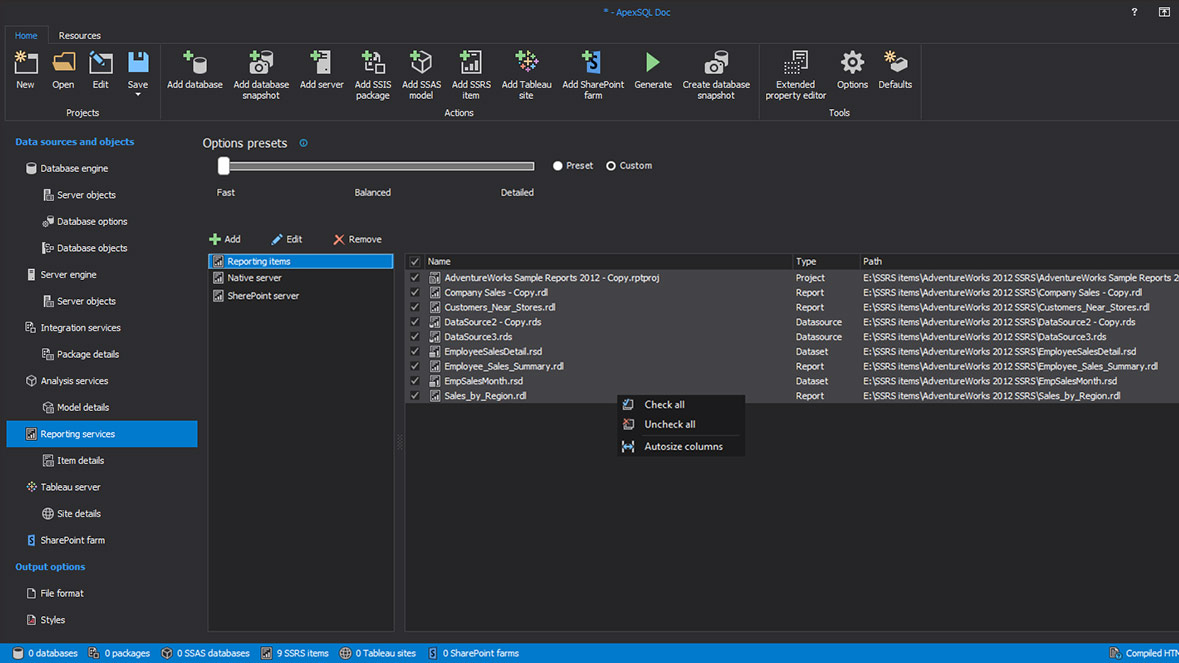The image size is (1179, 663).
Task: Select the Custom radio button
Action: click(611, 165)
